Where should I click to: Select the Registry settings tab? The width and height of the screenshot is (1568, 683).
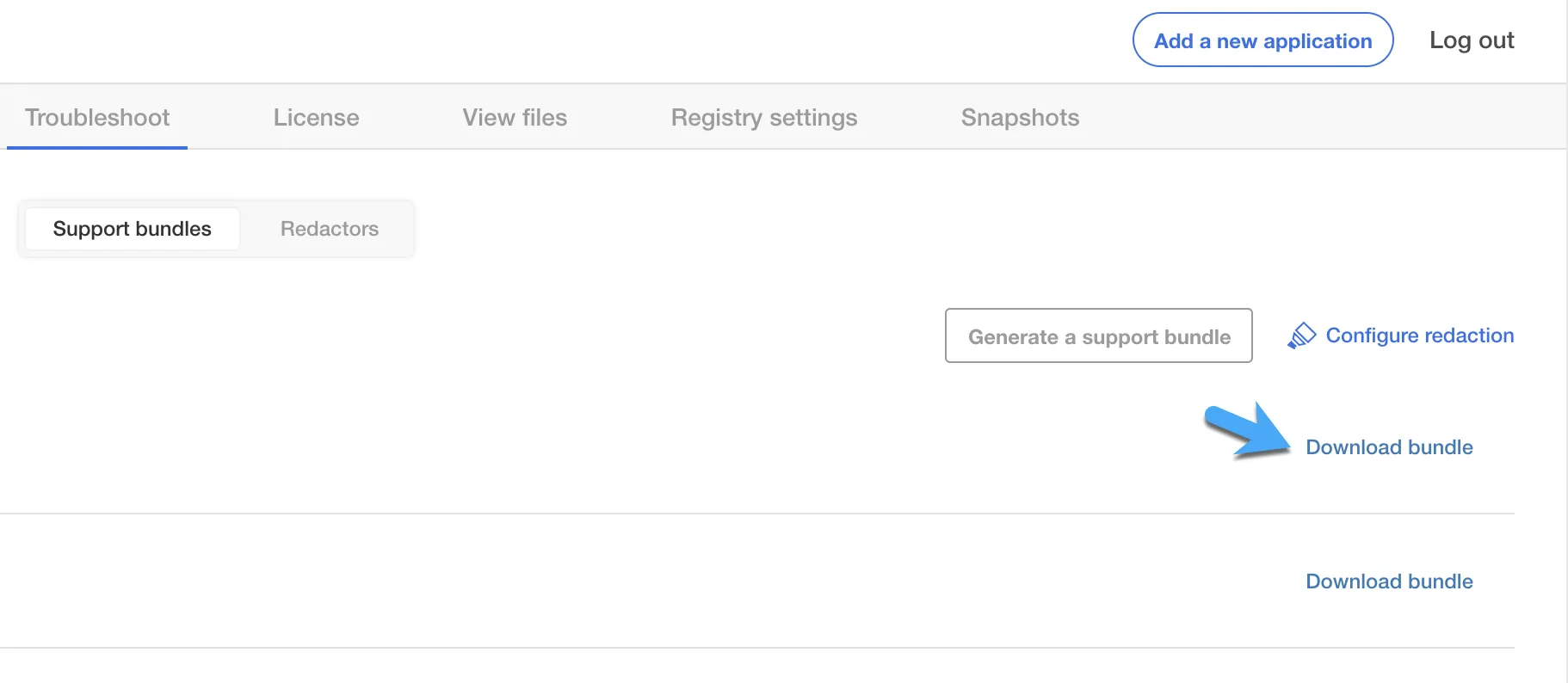pos(764,117)
